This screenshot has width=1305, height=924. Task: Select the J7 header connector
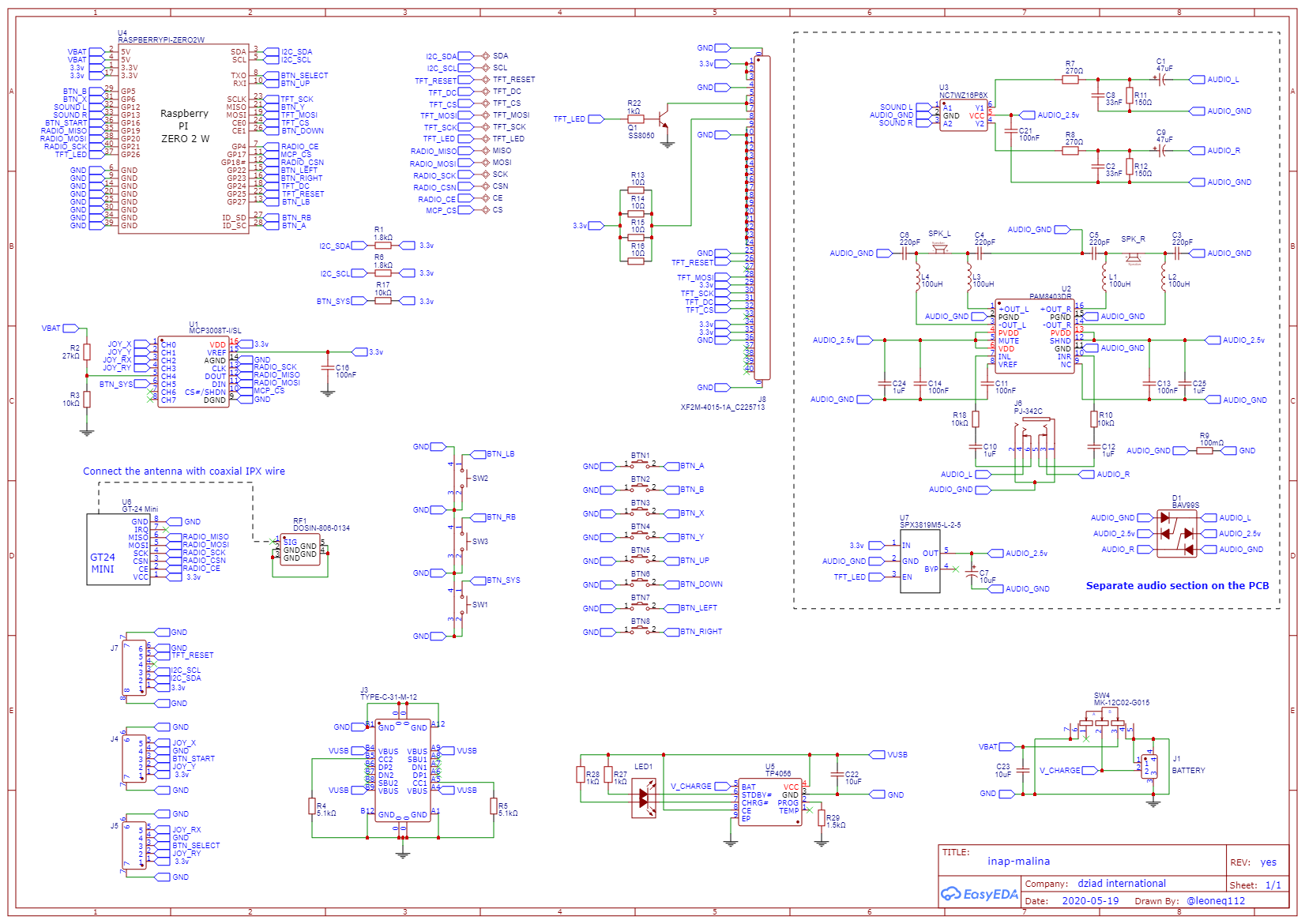pyautogui.click(x=134, y=667)
